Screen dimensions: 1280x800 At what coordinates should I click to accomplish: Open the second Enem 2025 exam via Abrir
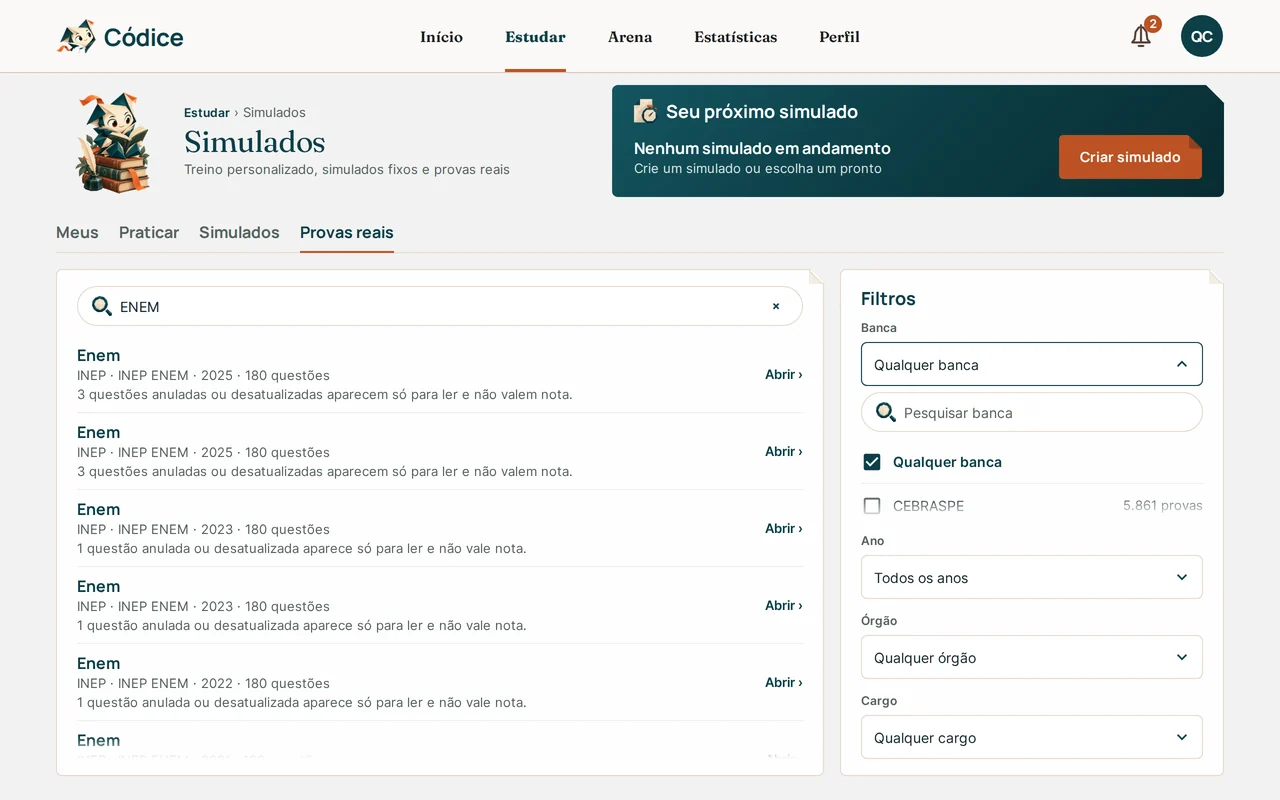point(784,451)
